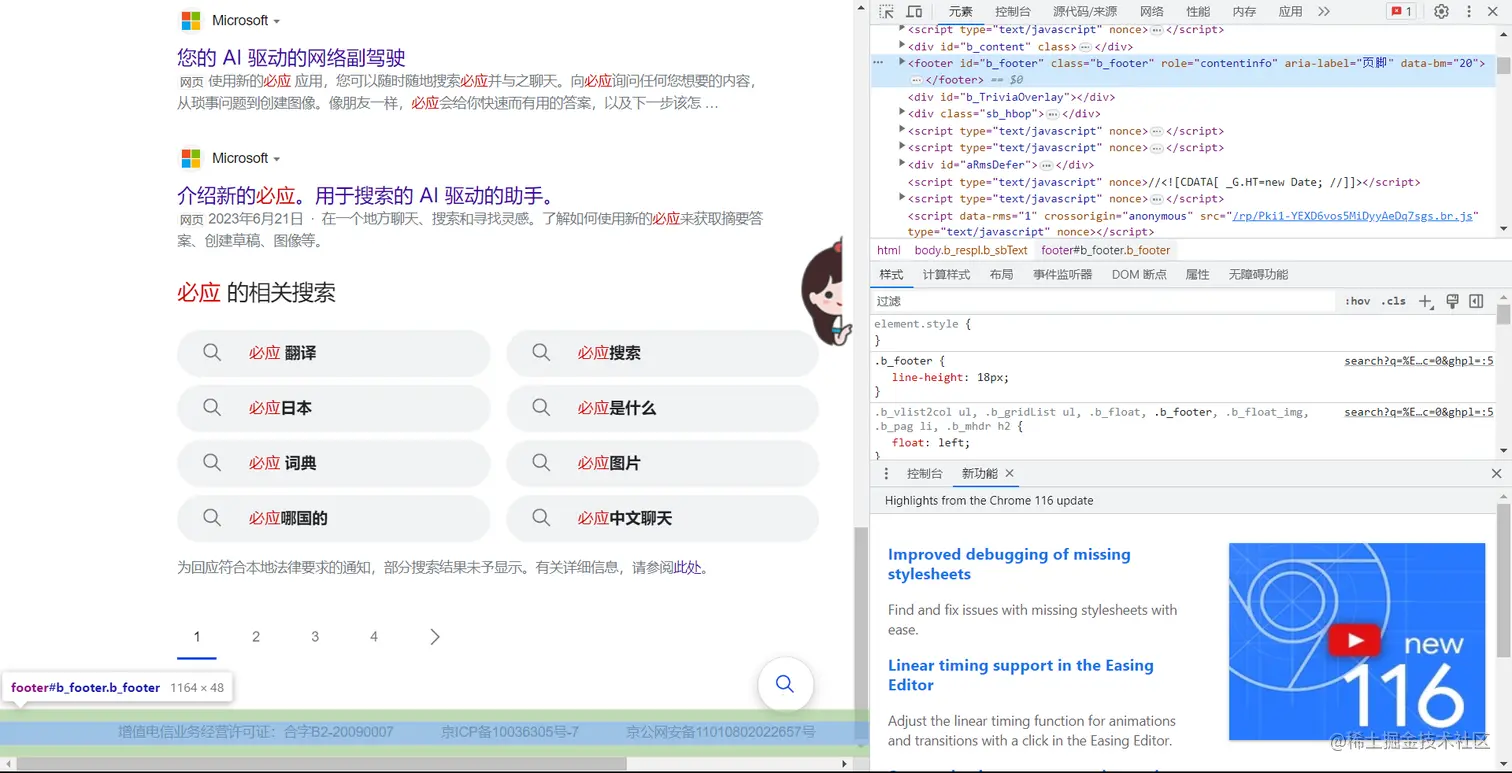Click the Microsoft logo of the first result
The height and width of the screenshot is (773, 1512).
pos(191,20)
